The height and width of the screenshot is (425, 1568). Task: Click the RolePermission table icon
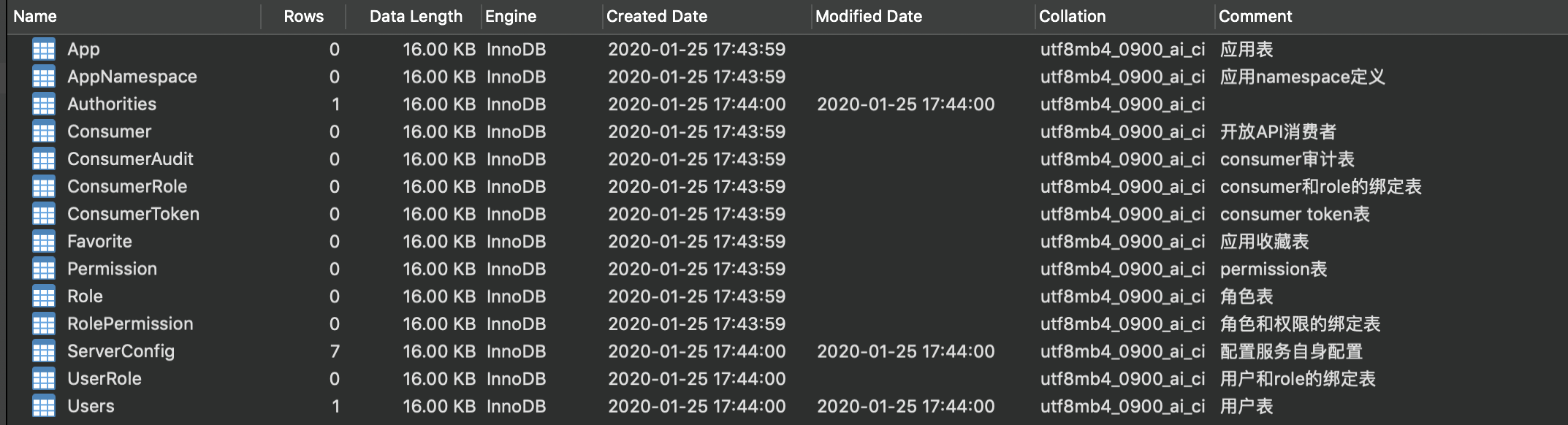point(43,323)
